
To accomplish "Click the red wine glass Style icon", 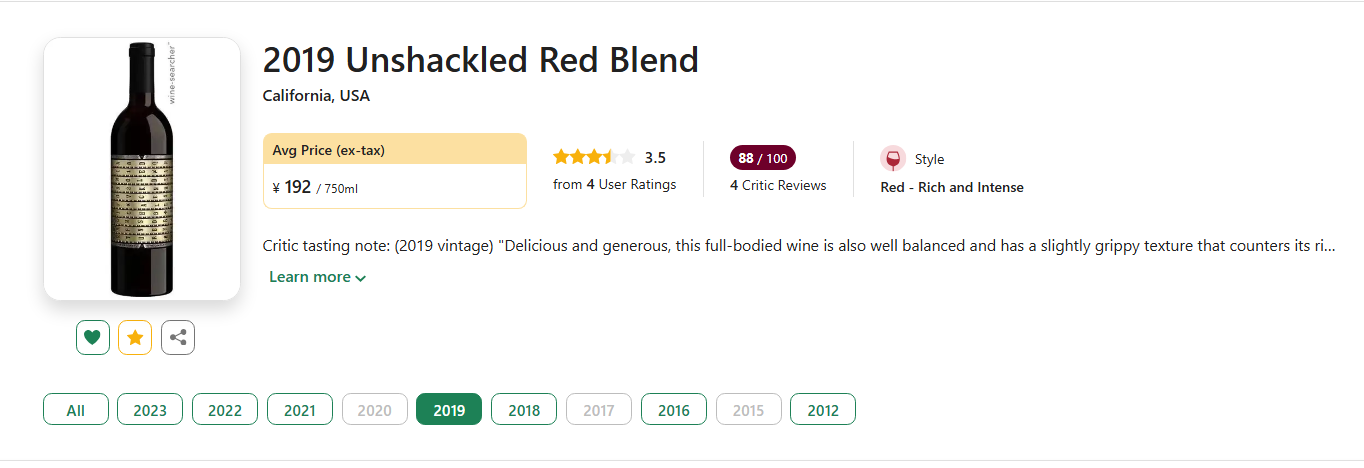I will coord(893,159).
